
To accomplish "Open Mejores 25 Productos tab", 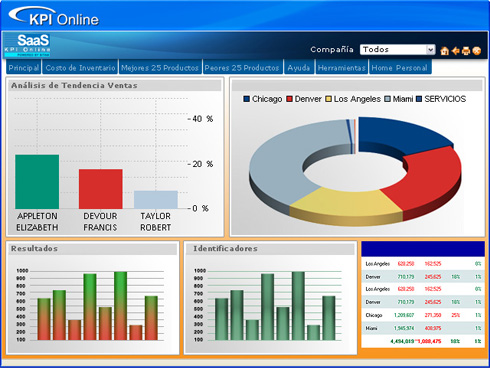I will pyautogui.click(x=160, y=67).
